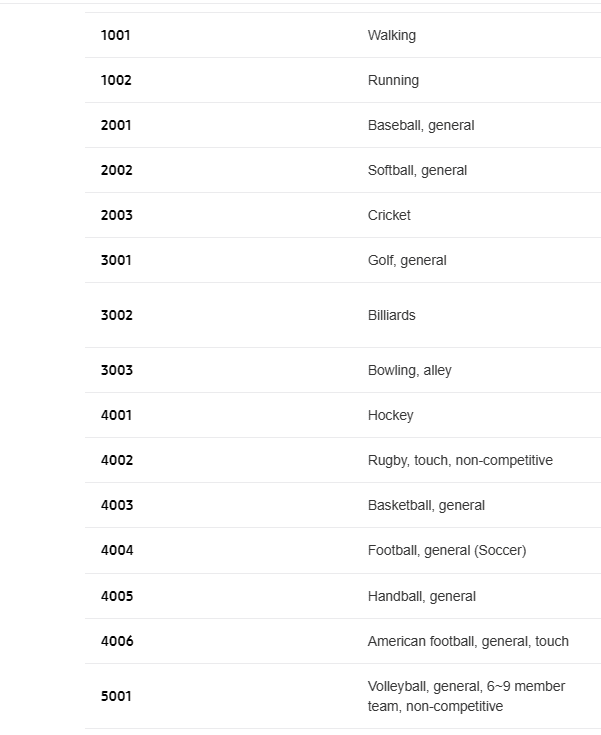Click the Volleyball, general description text
The width and height of the screenshot is (601, 735).
[466, 697]
